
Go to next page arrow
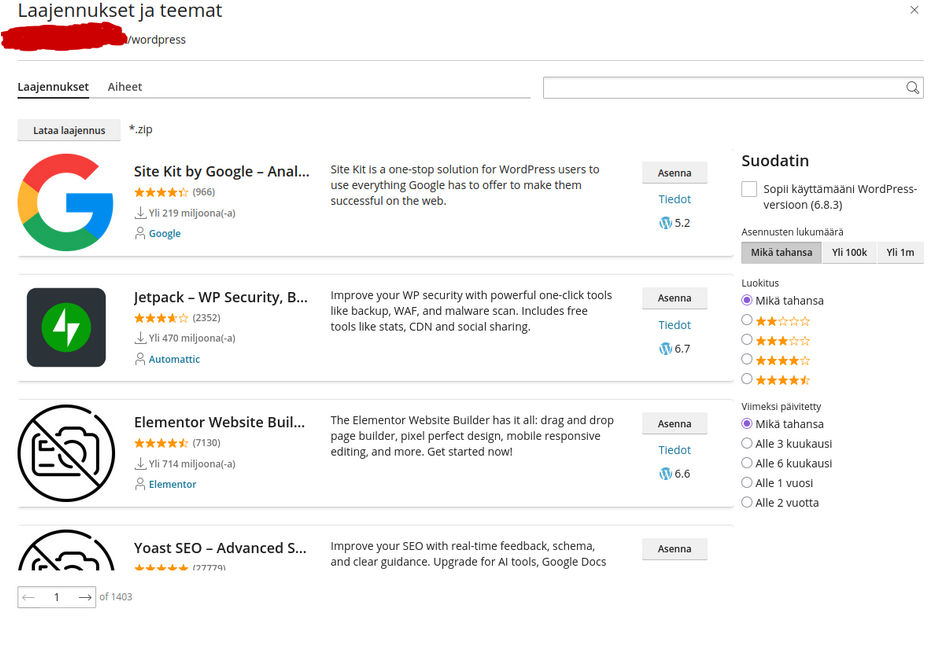click(85, 597)
